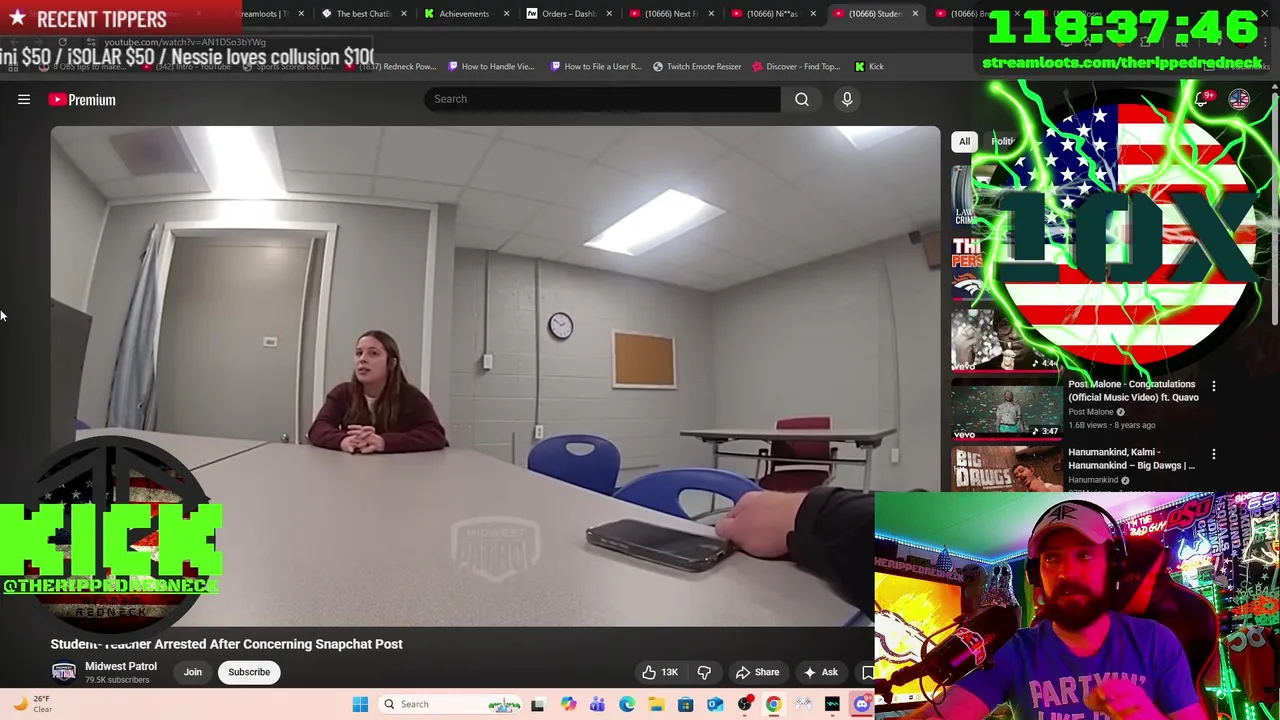This screenshot has height=720, width=1280.
Task: Open the Ask AI button
Action: coord(820,672)
